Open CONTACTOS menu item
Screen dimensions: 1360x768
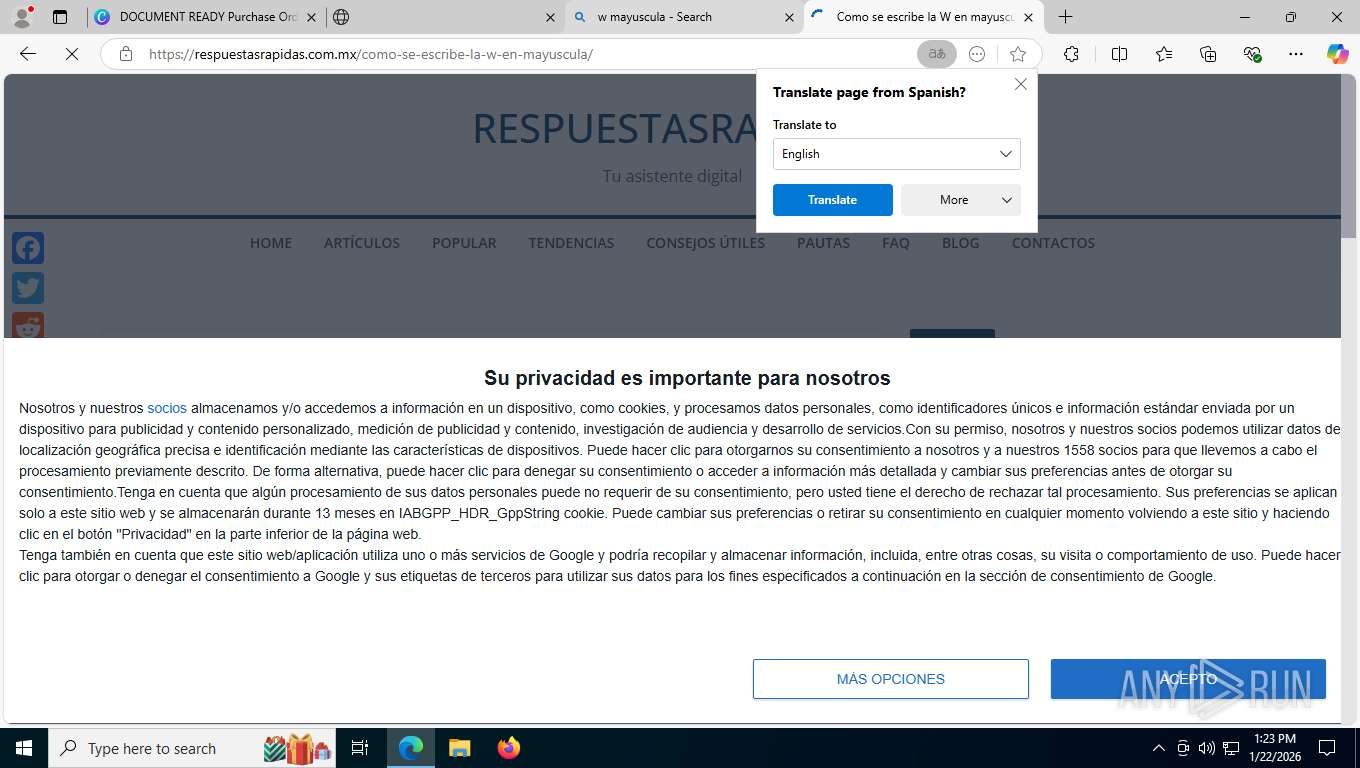click(x=1053, y=243)
